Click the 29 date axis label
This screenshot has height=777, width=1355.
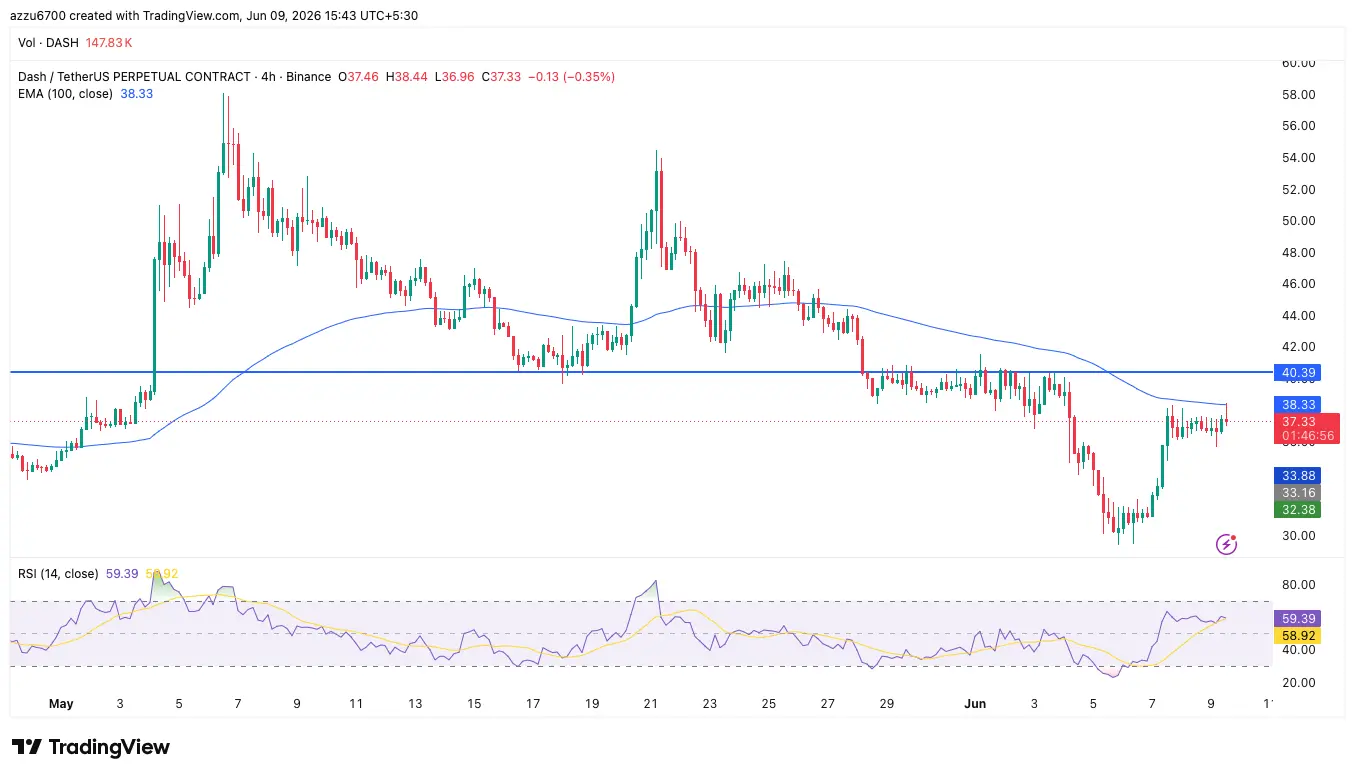(887, 704)
